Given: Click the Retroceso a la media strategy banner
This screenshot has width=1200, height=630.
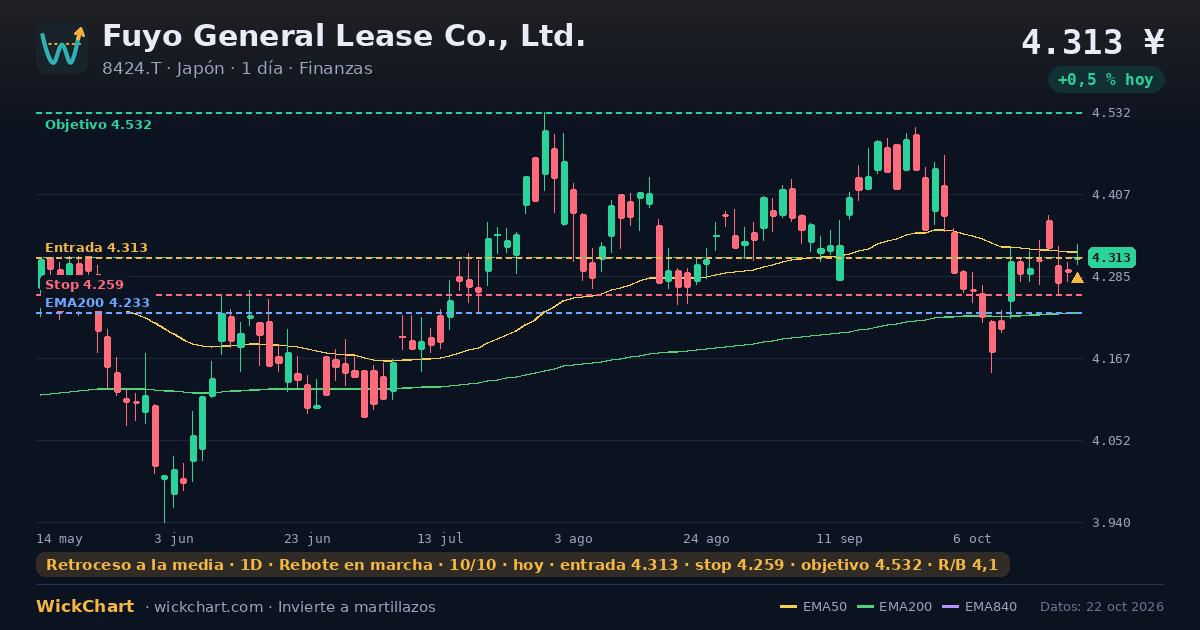Looking at the screenshot, I should 522,565.
